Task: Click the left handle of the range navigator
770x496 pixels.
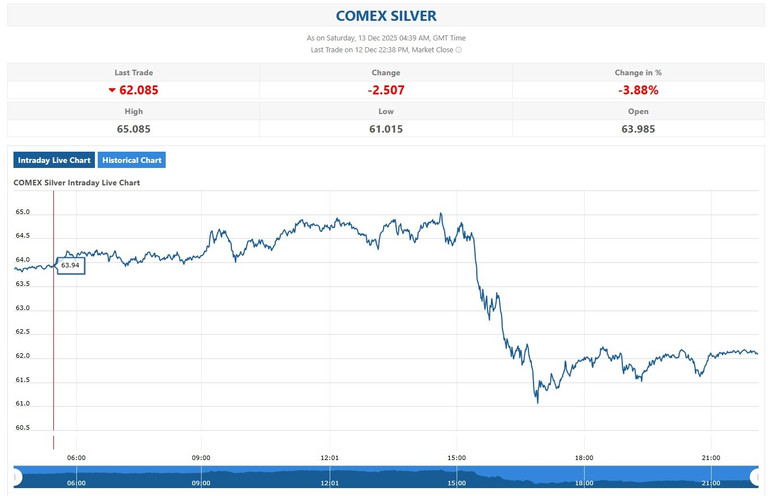Action: [16, 477]
